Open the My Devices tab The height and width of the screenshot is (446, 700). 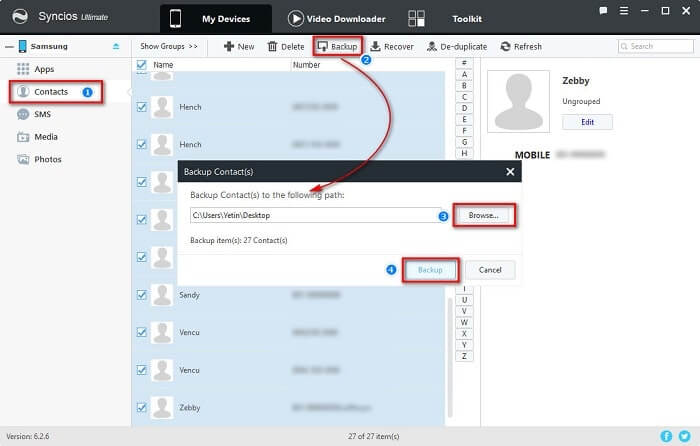click(x=216, y=19)
